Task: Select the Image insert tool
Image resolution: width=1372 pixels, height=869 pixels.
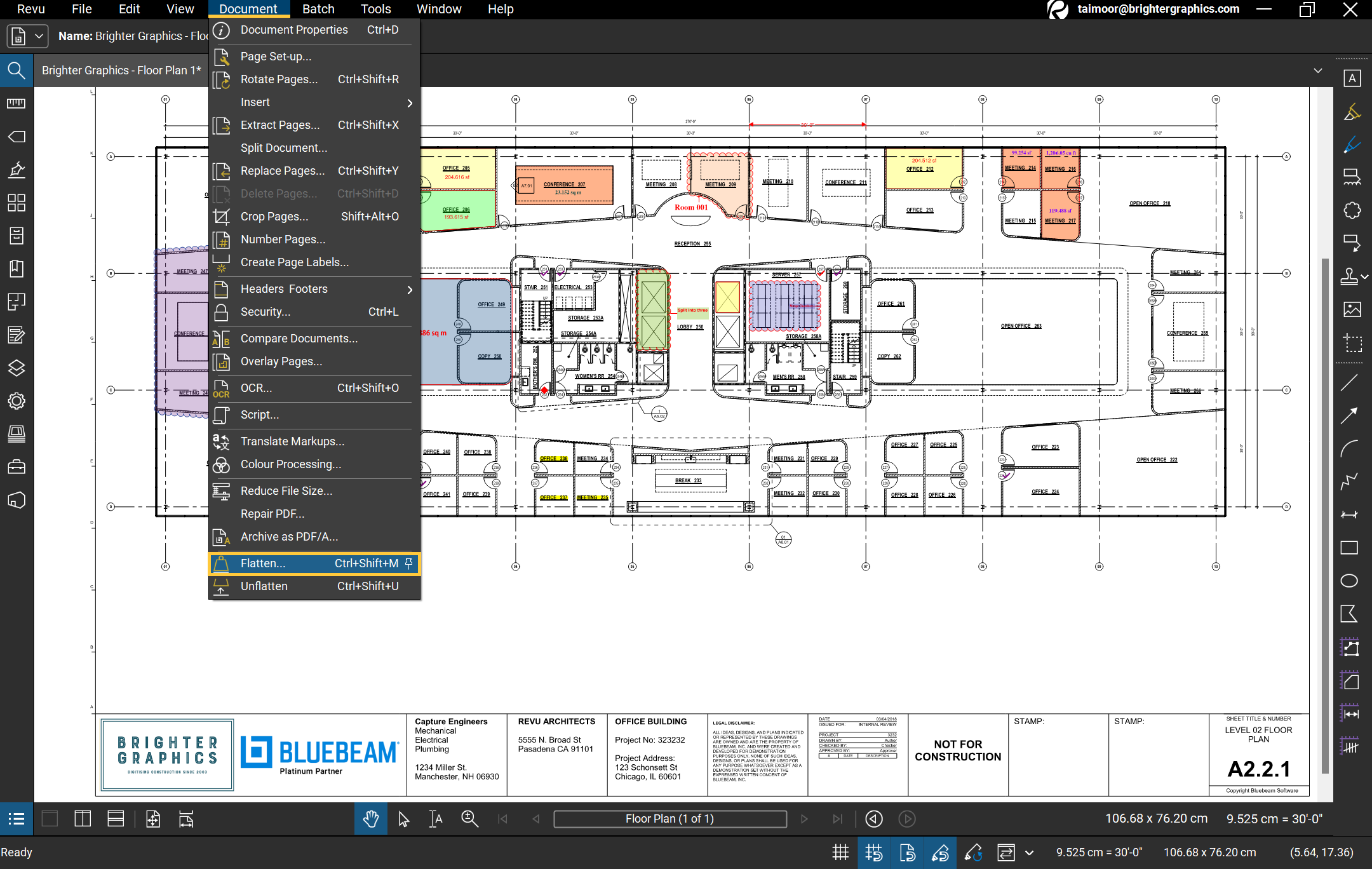Action: click(1352, 309)
